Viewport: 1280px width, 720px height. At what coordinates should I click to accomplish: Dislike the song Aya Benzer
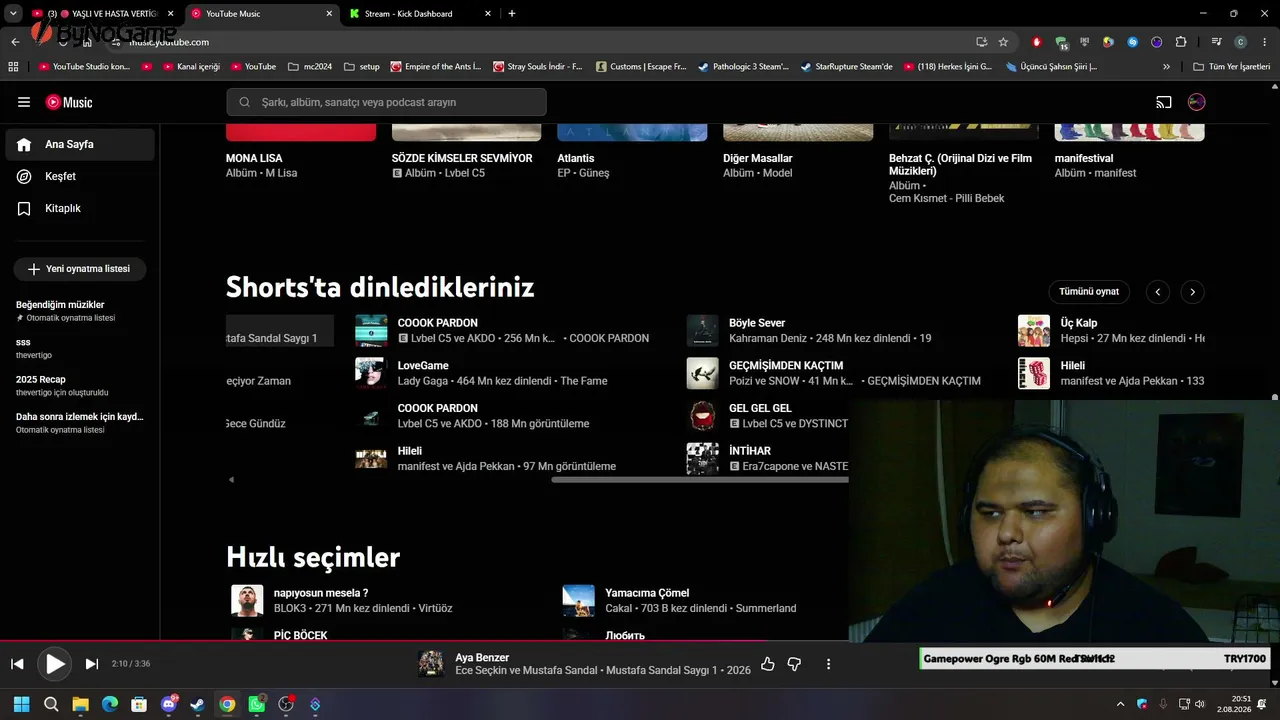point(795,664)
